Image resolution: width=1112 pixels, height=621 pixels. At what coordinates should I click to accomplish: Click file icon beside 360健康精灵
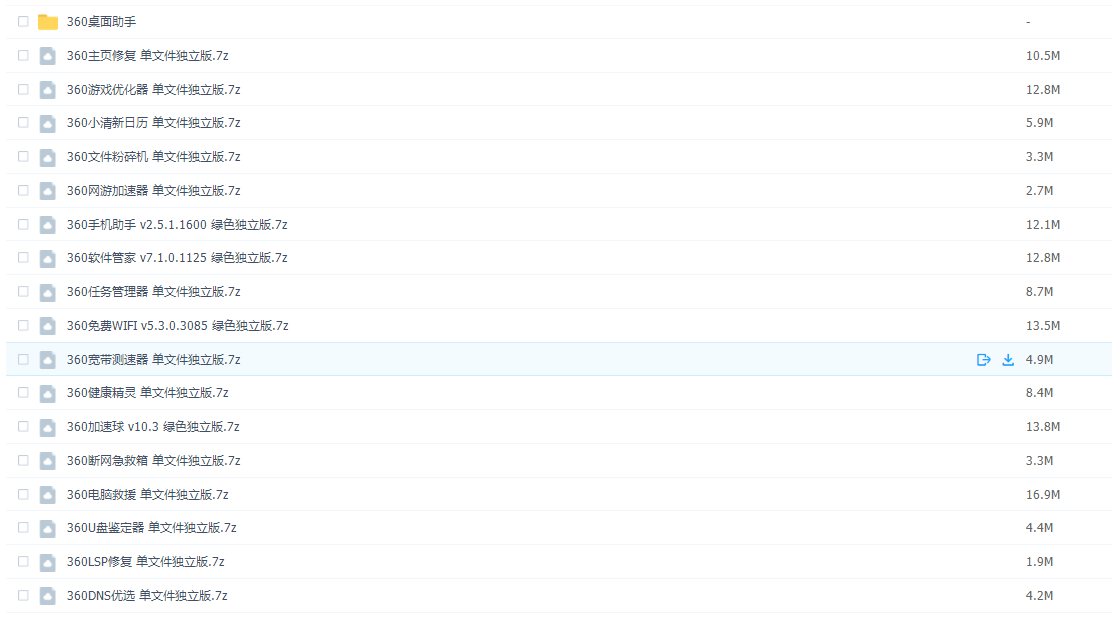pyautogui.click(x=48, y=393)
